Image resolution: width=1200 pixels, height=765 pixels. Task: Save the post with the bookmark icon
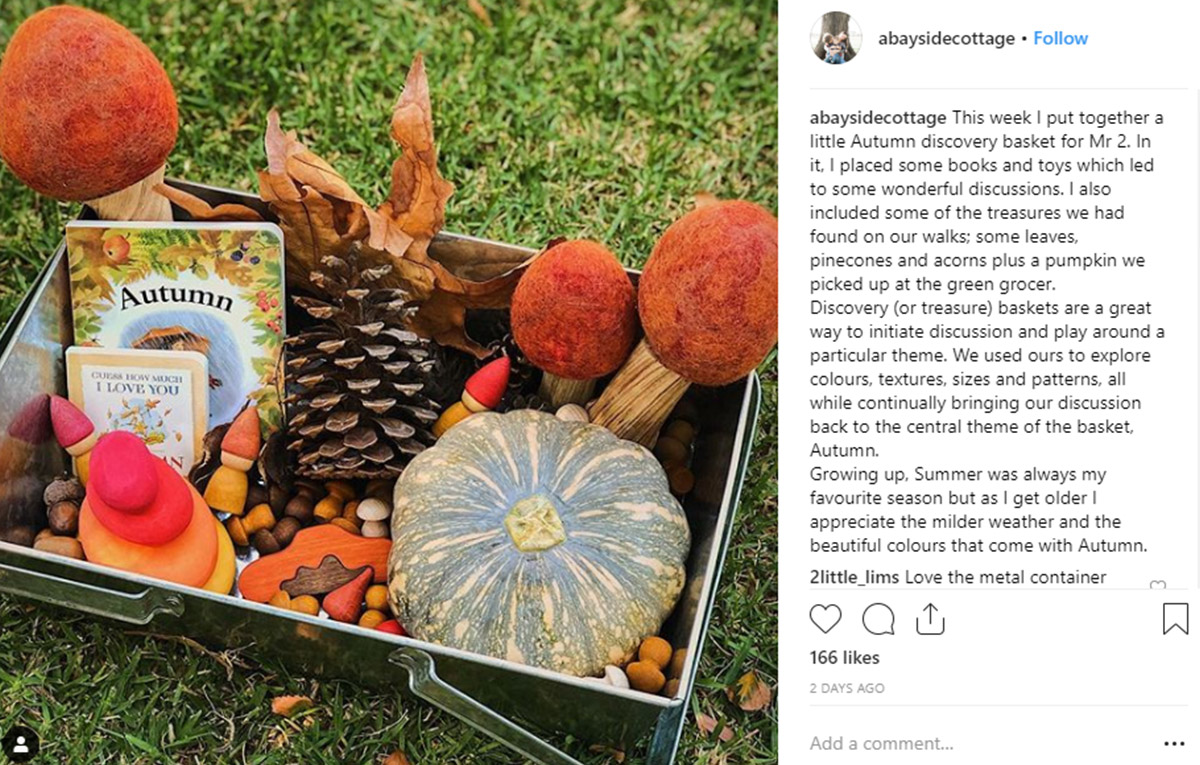point(1175,619)
